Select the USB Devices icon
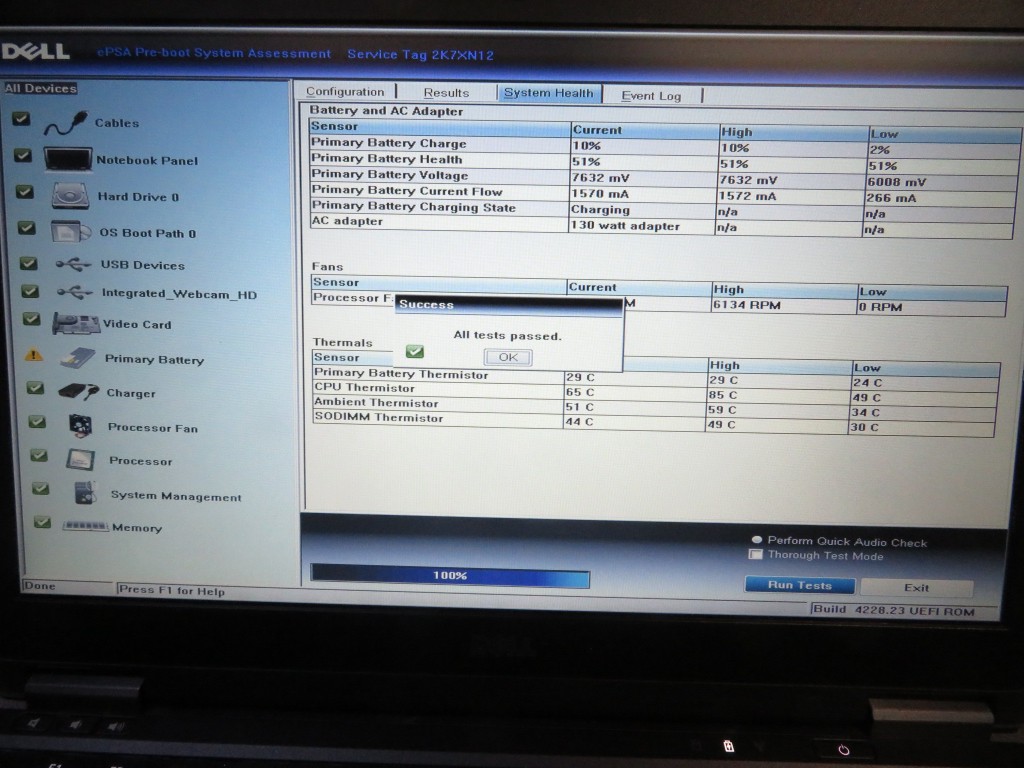The image size is (1024, 768). tap(73, 264)
